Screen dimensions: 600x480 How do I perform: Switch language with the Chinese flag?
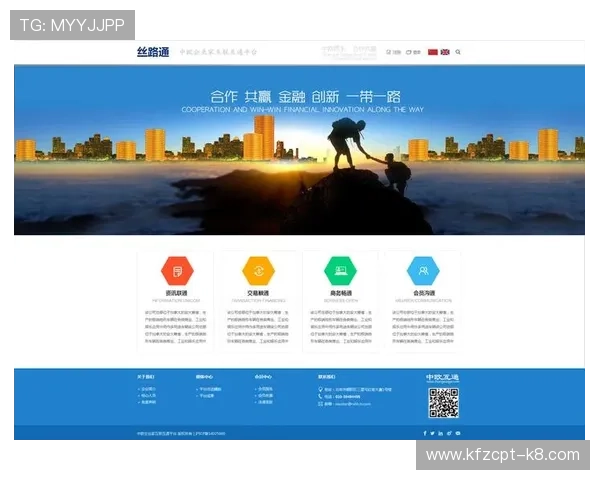tap(432, 52)
